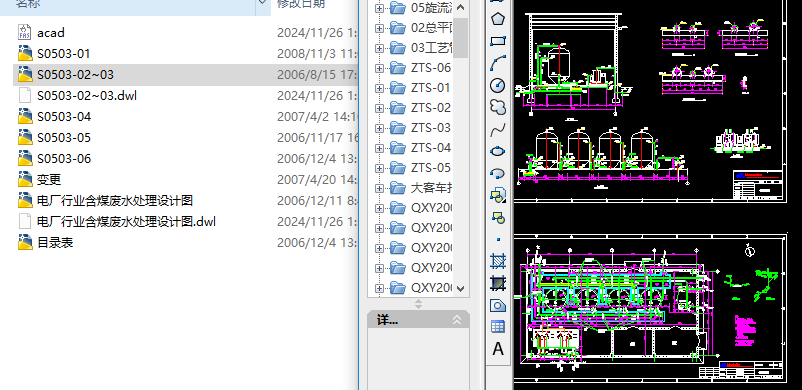Select the ZTS-05 folder in tree
This screenshot has width=802, height=390.
[431, 167]
